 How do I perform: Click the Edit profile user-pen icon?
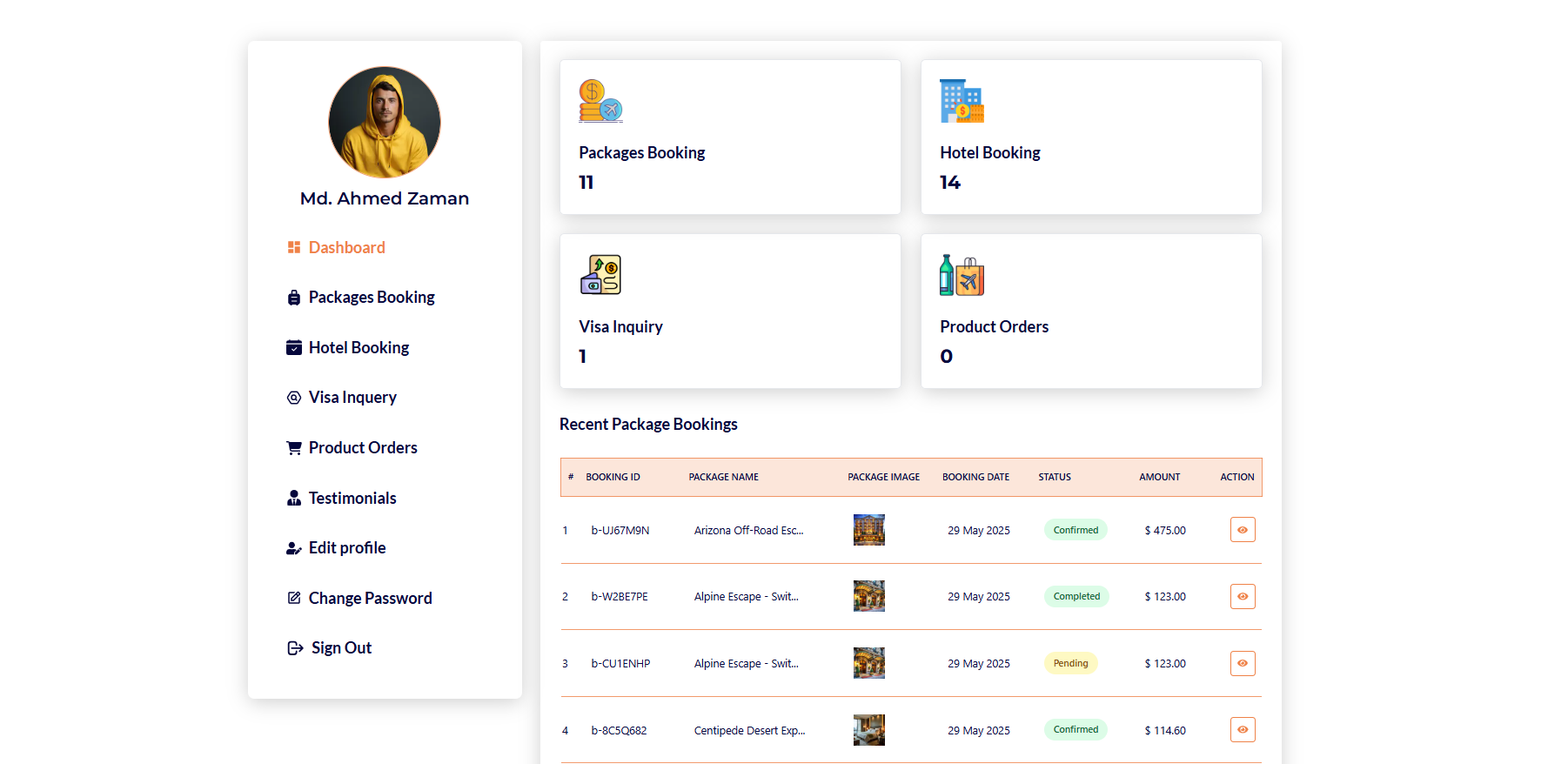click(294, 548)
